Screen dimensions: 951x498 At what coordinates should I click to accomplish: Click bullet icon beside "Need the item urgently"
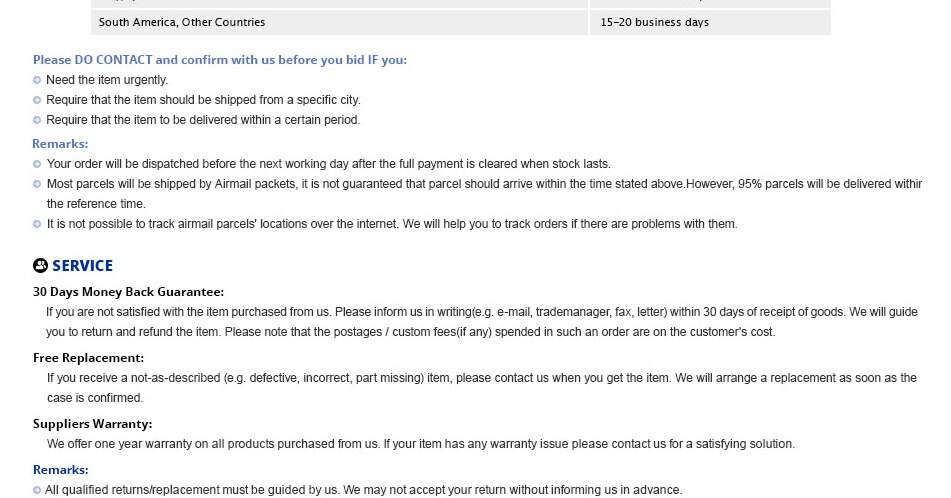point(37,80)
